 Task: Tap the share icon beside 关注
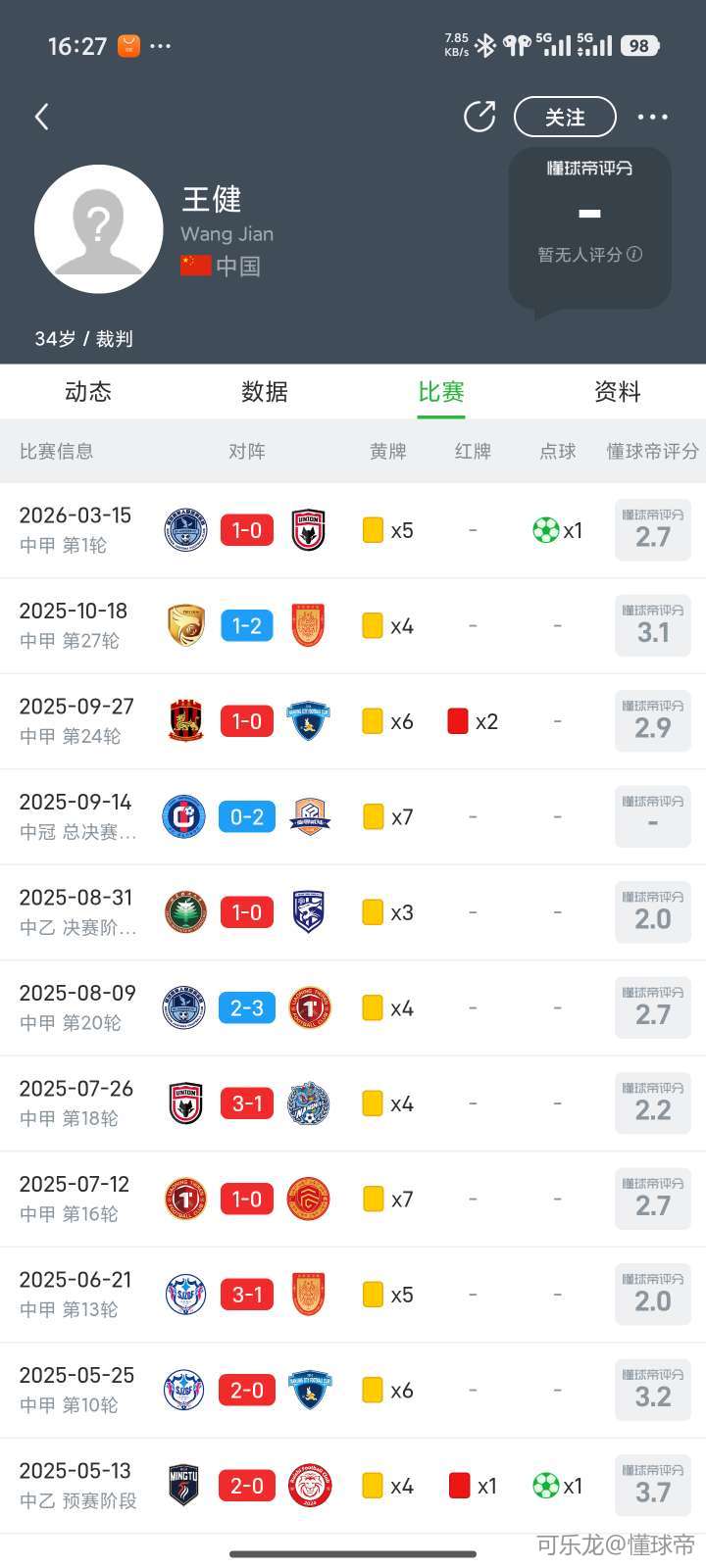[479, 117]
